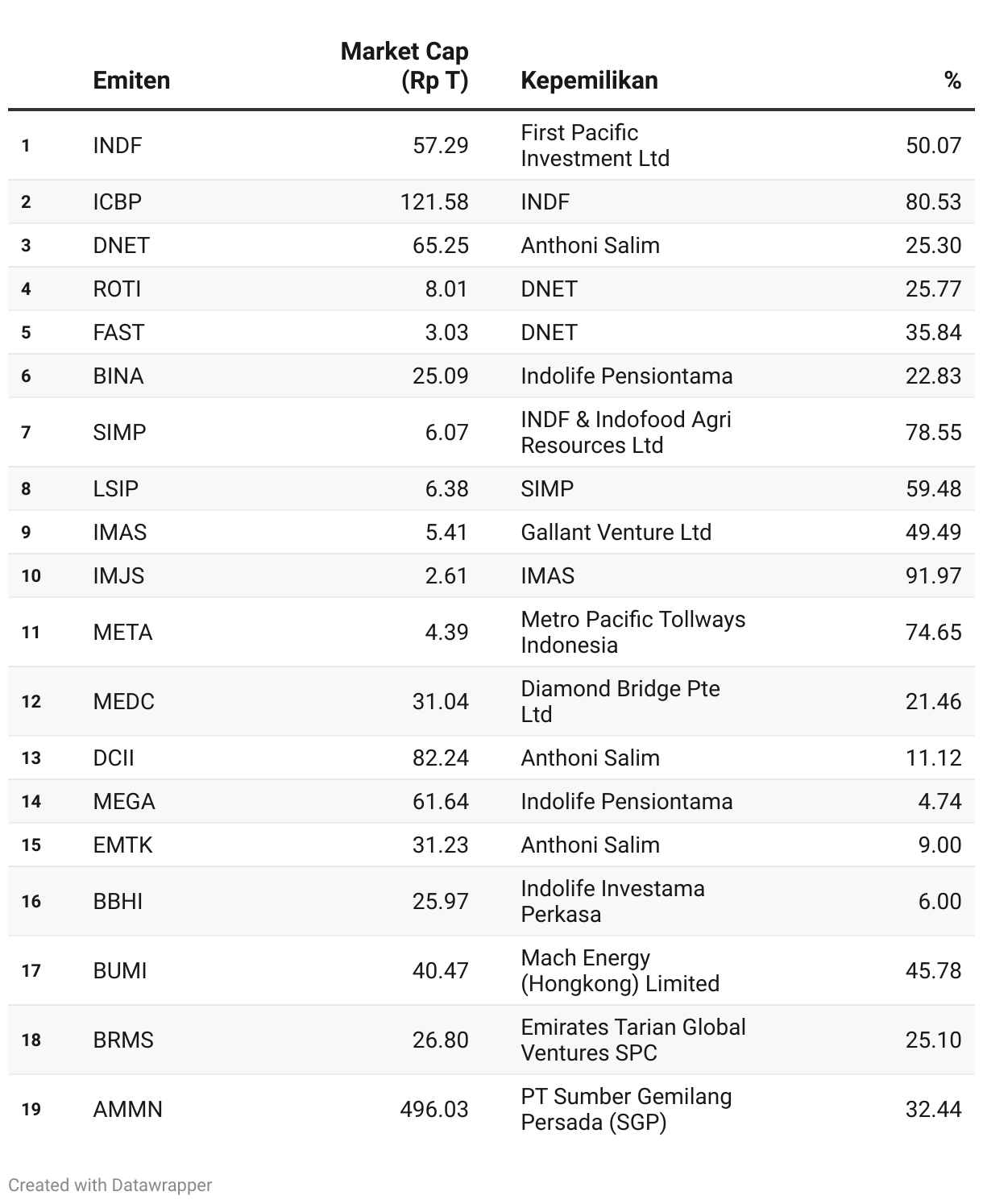Select First Pacific Investment Ltd cell

pos(595,146)
